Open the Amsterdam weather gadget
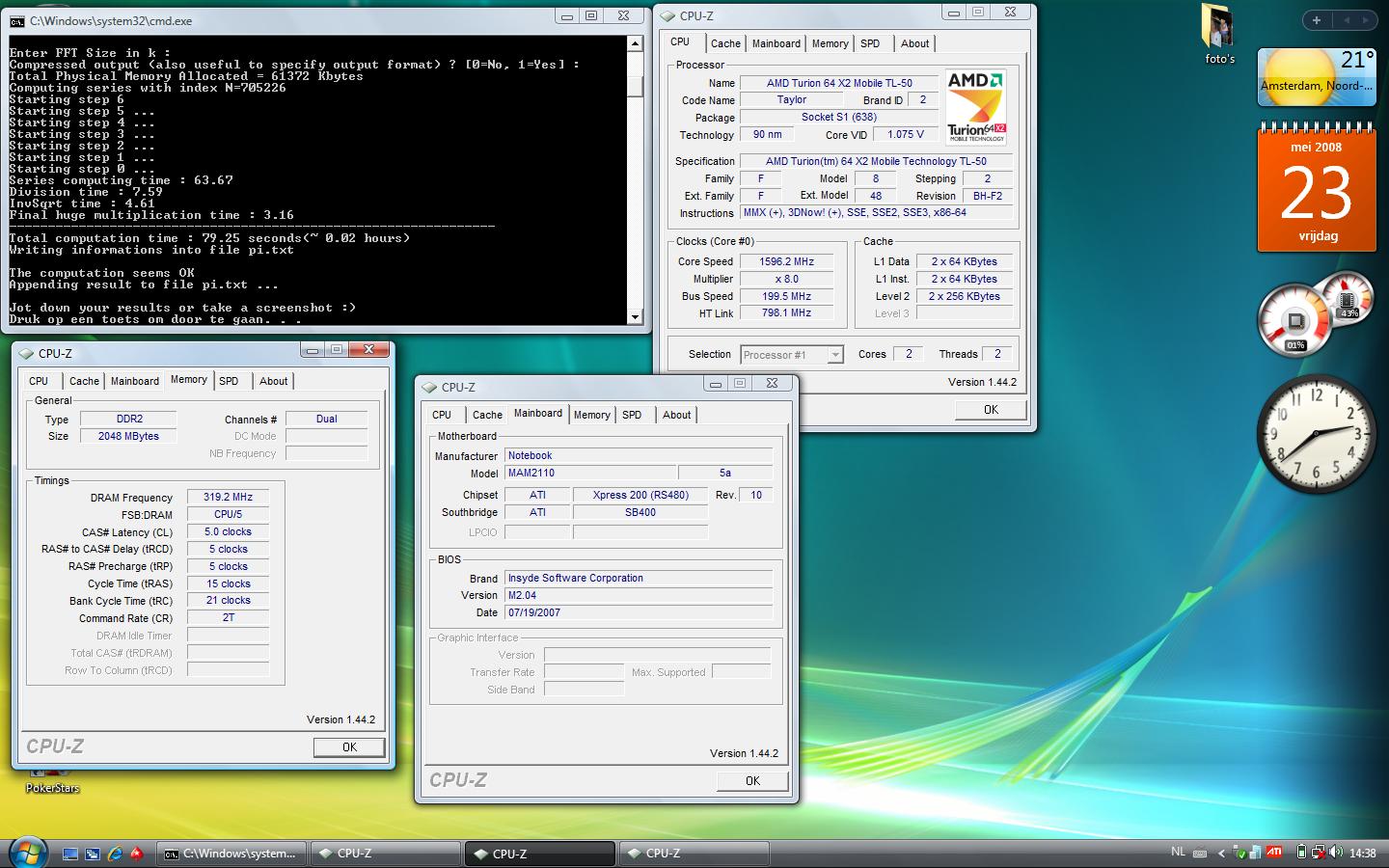1389x868 pixels. click(1317, 77)
